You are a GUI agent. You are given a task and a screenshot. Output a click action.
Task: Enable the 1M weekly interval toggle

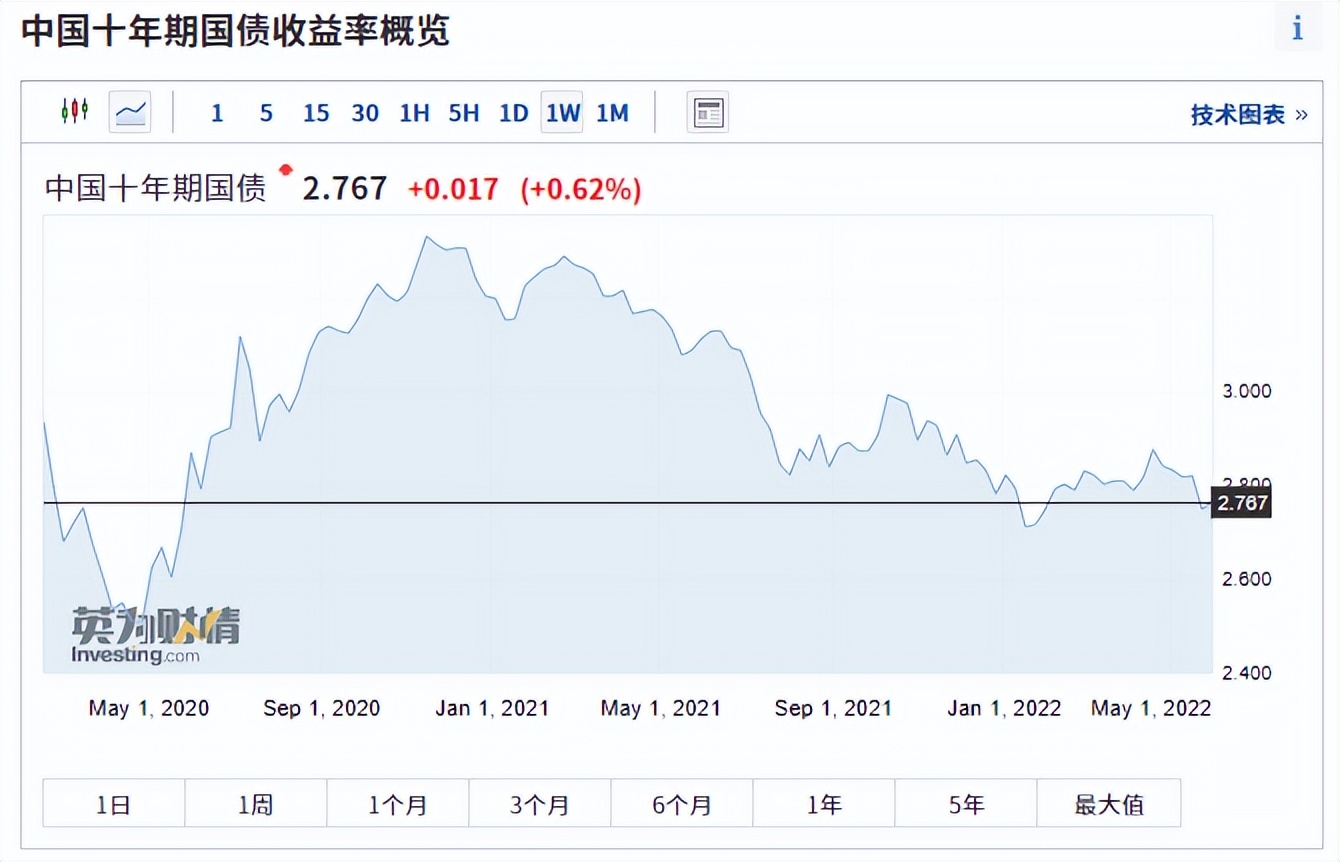tap(613, 113)
